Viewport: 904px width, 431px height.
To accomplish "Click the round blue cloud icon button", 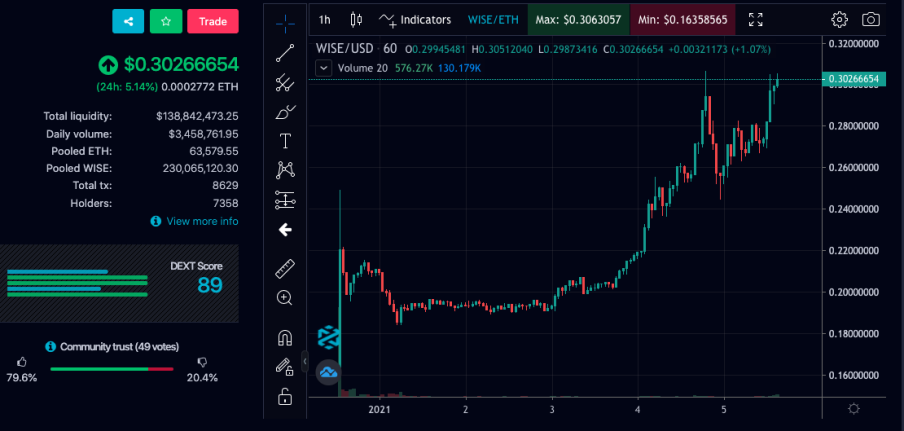I will [329, 372].
